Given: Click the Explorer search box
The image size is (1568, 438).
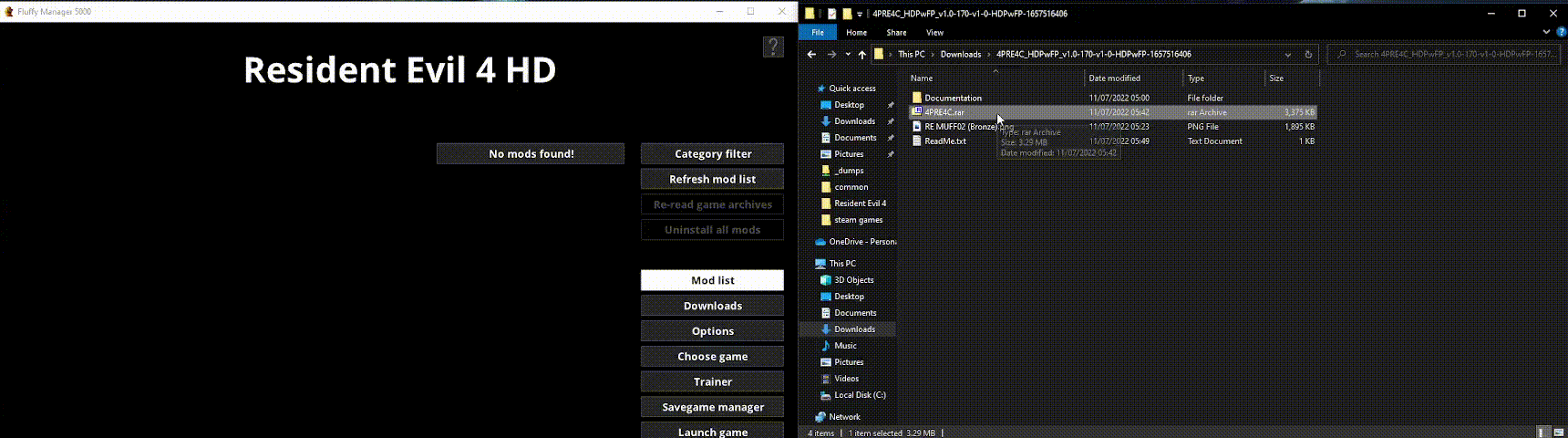Looking at the screenshot, I should click(1446, 54).
